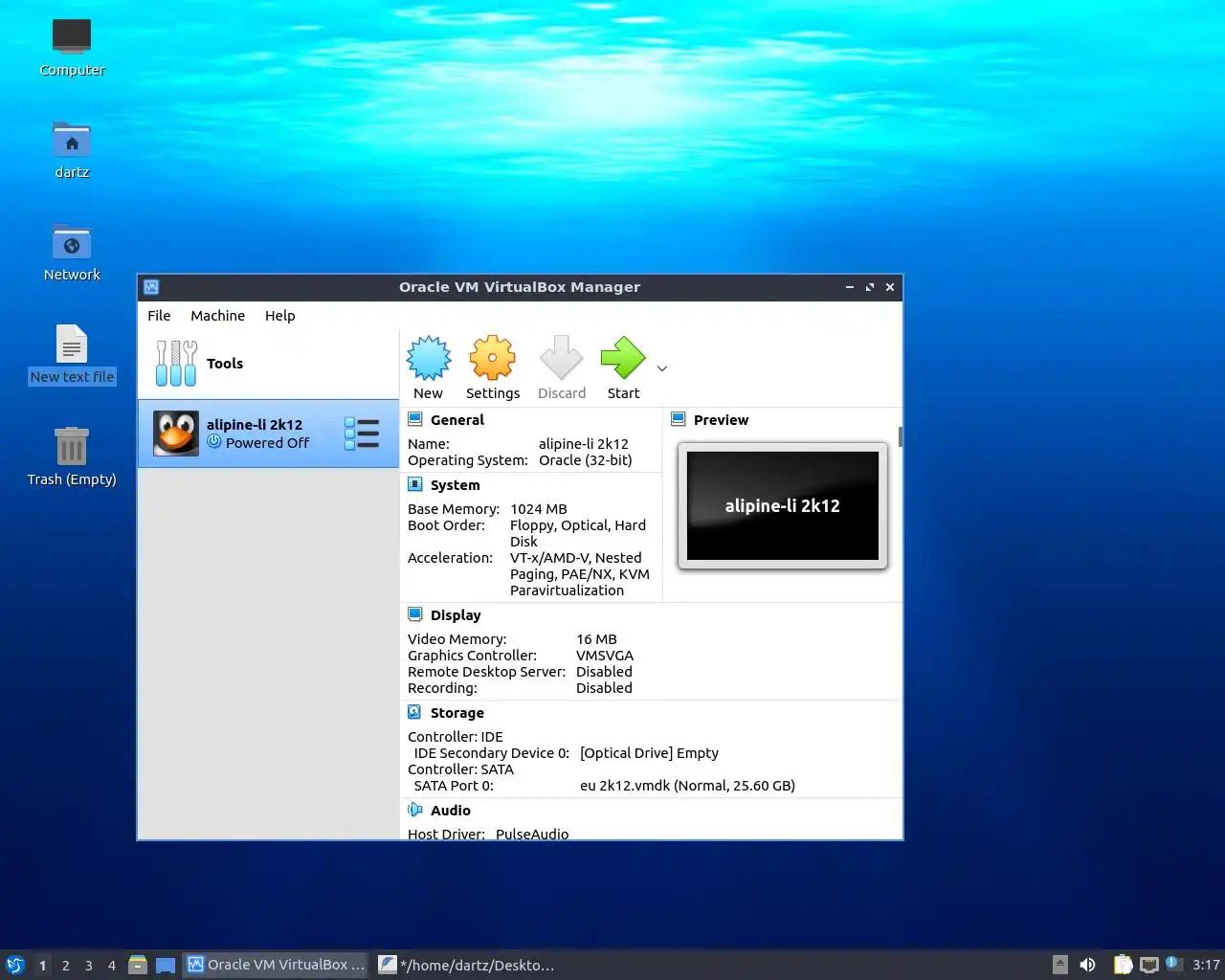Click the Oracle VM VirtualBox taskbar button
Screen dimensions: 1225x980
pos(277,965)
